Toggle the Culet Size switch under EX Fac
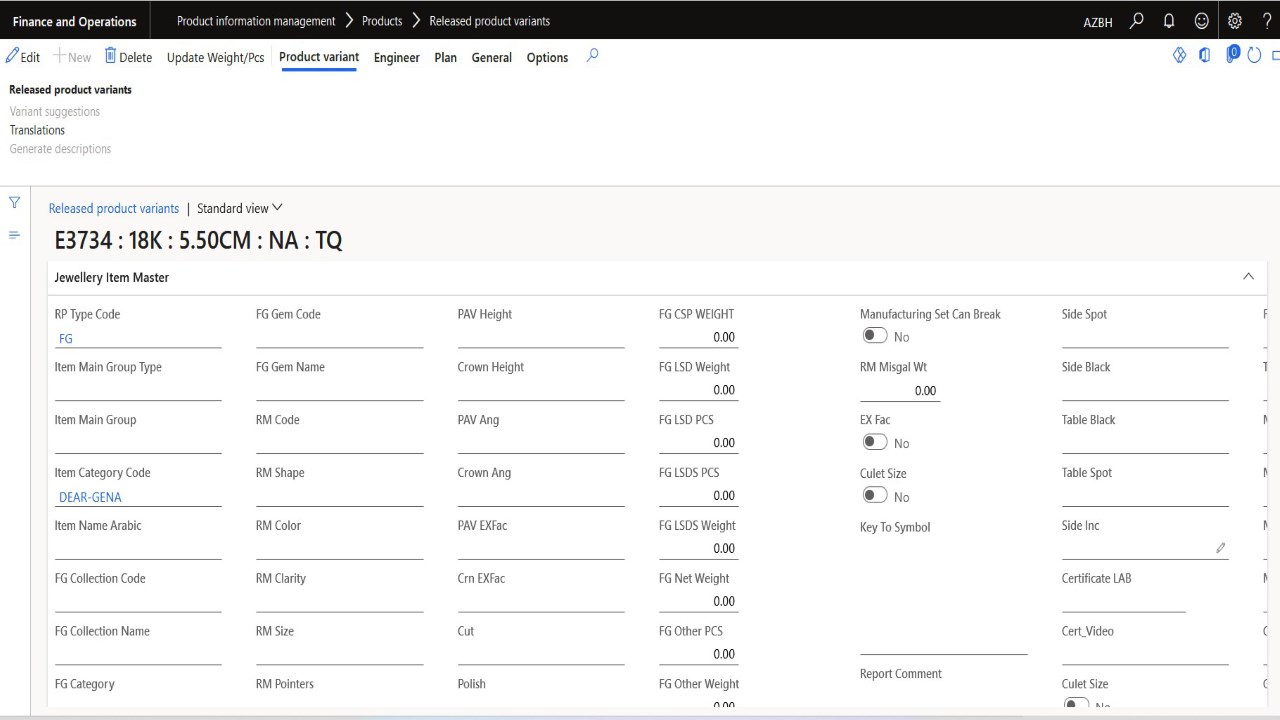This screenshot has width=1280, height=720. [875, 496]
